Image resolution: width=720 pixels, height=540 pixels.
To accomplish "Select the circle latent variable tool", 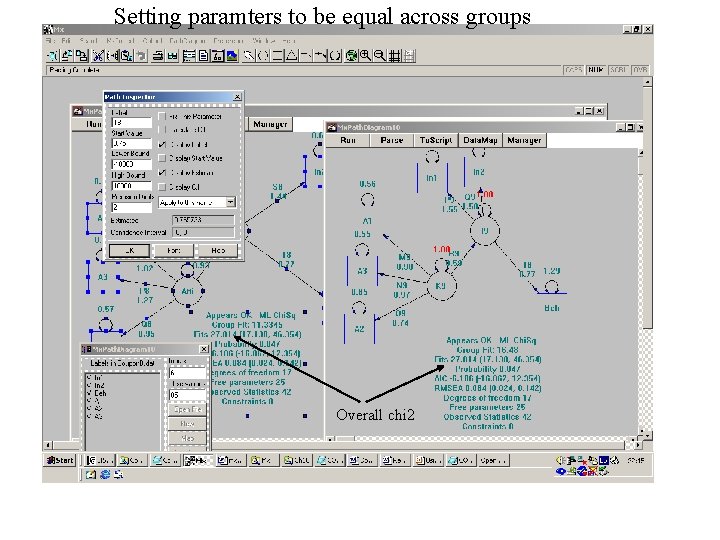I will point(263,56).
